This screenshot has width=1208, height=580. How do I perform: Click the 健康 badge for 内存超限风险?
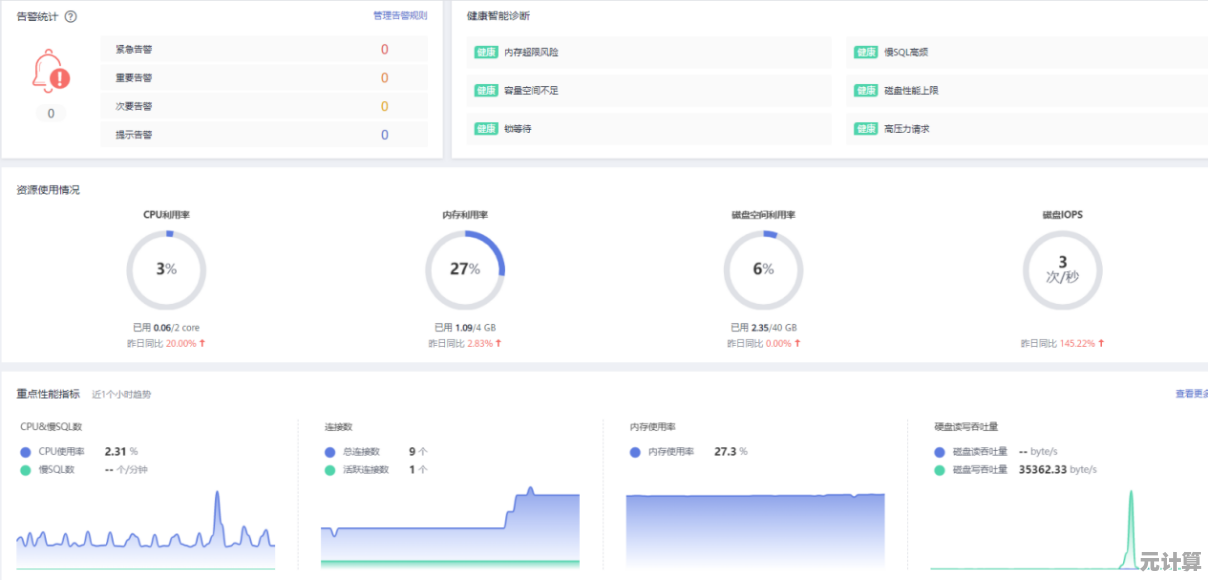486,52
